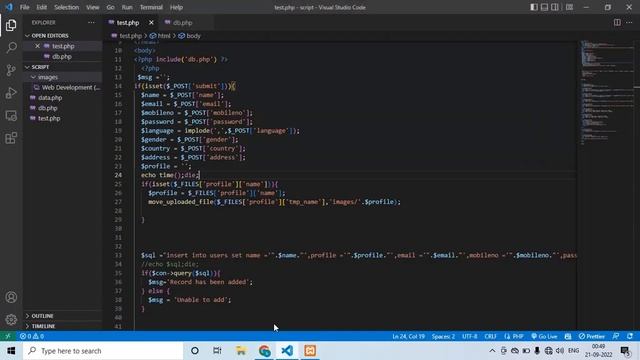Show errors and warnings count in status bar
This screenshot has width=640, height=360.
pos(32,336)
